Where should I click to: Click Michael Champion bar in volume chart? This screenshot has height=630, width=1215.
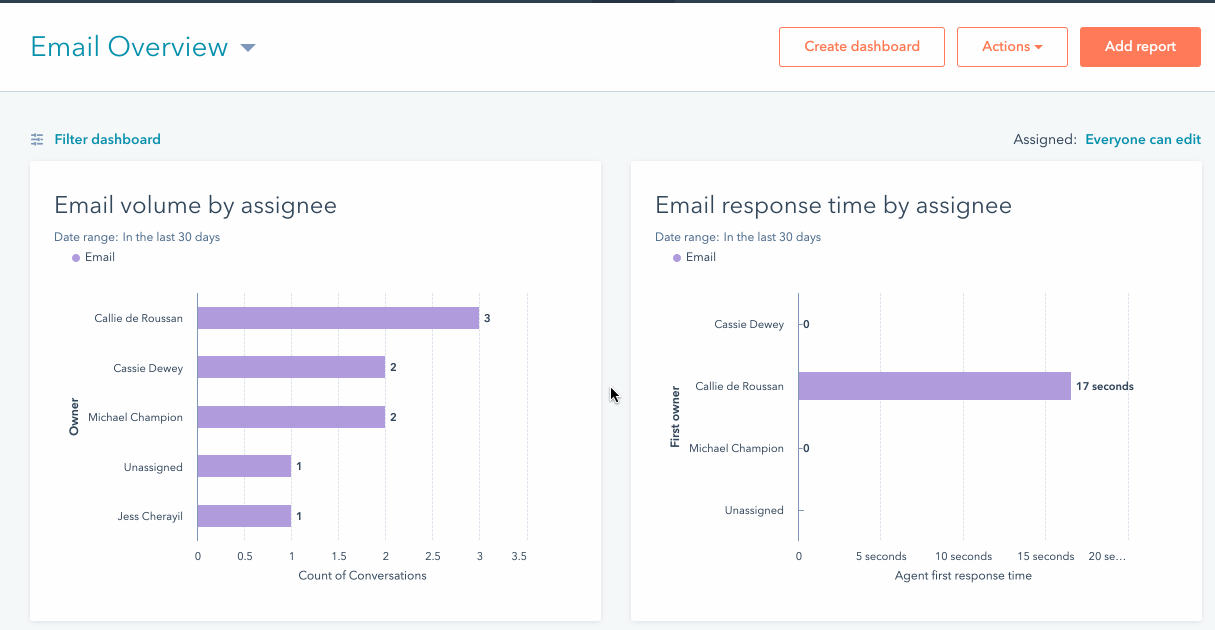click(x=291, y=417)
